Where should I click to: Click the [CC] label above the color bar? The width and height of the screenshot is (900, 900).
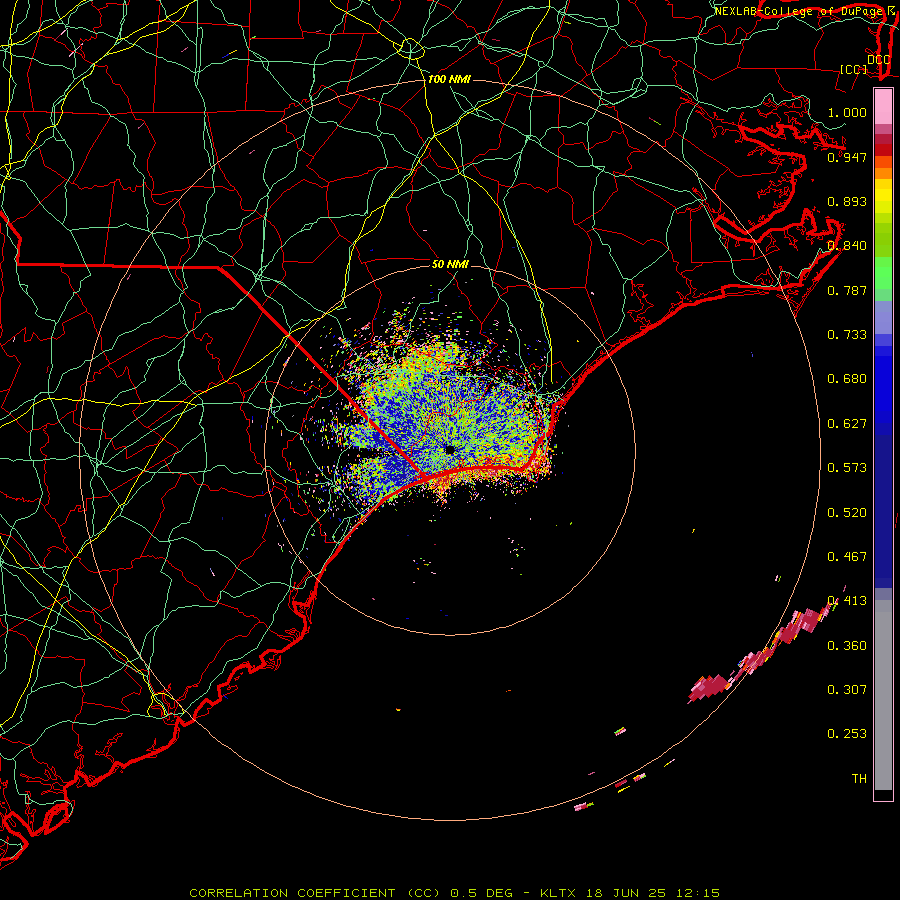854,69
